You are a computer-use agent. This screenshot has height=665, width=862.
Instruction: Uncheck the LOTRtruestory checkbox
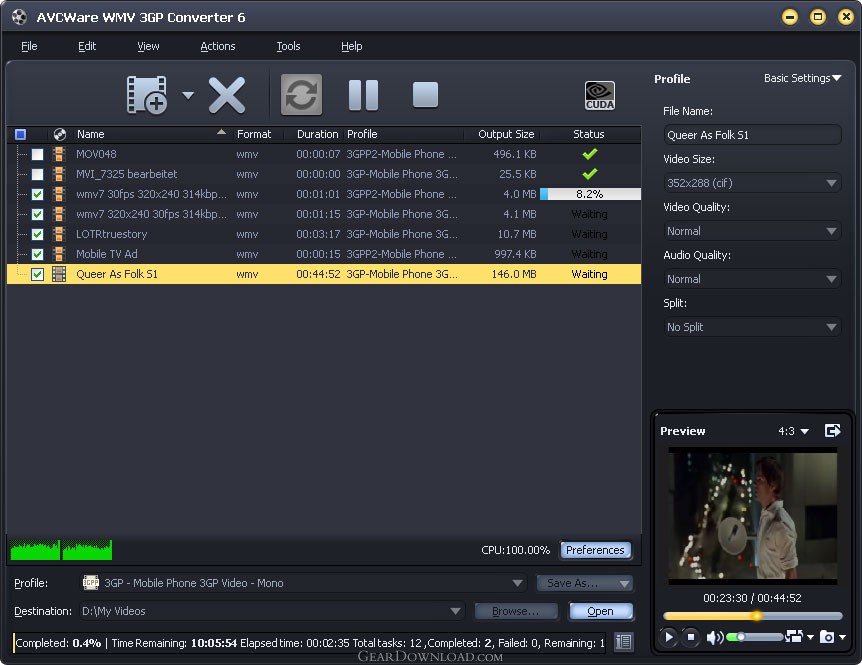coord(37,234)
